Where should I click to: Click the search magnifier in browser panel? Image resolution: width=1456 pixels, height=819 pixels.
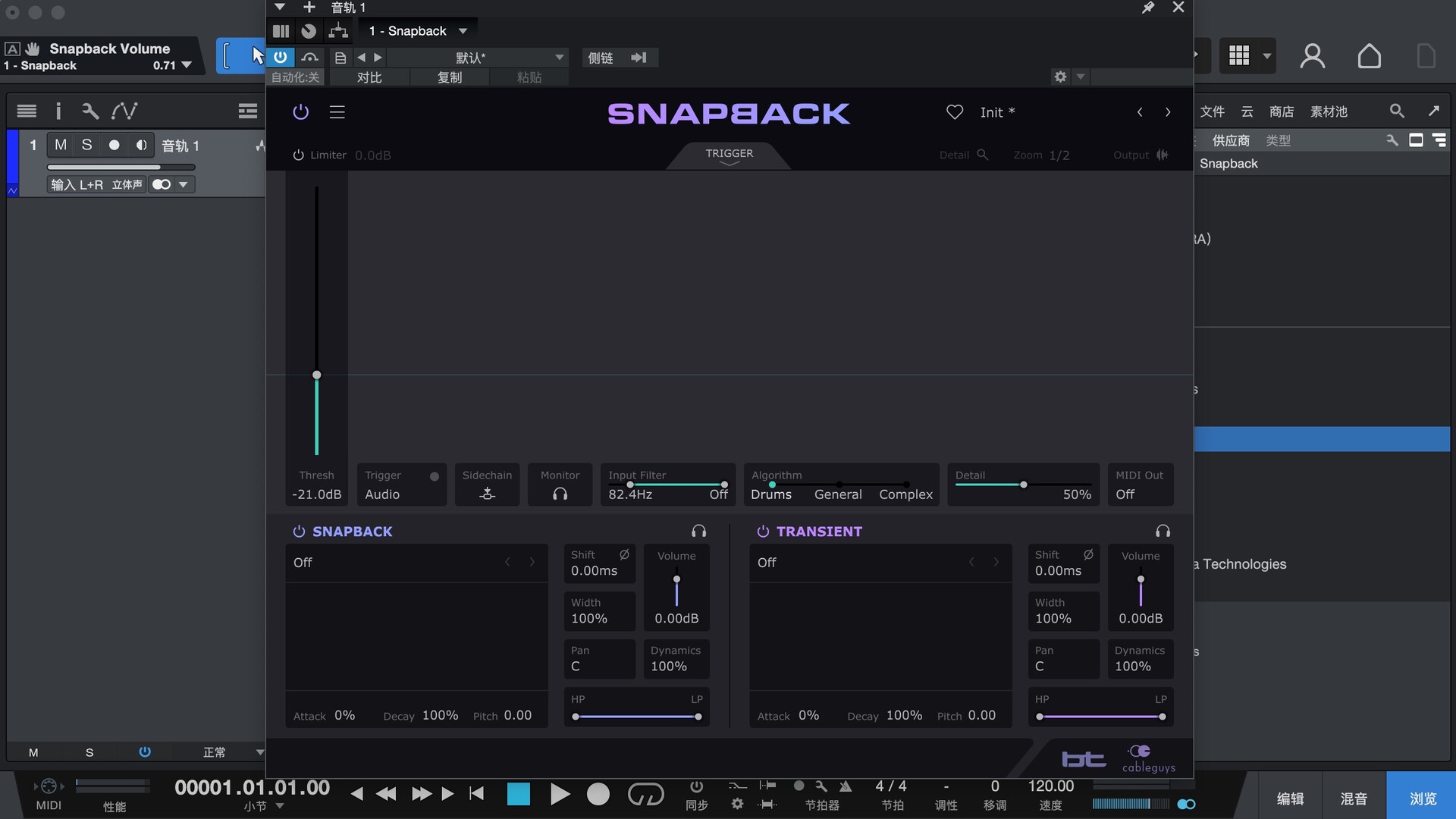click(1397, 111)
